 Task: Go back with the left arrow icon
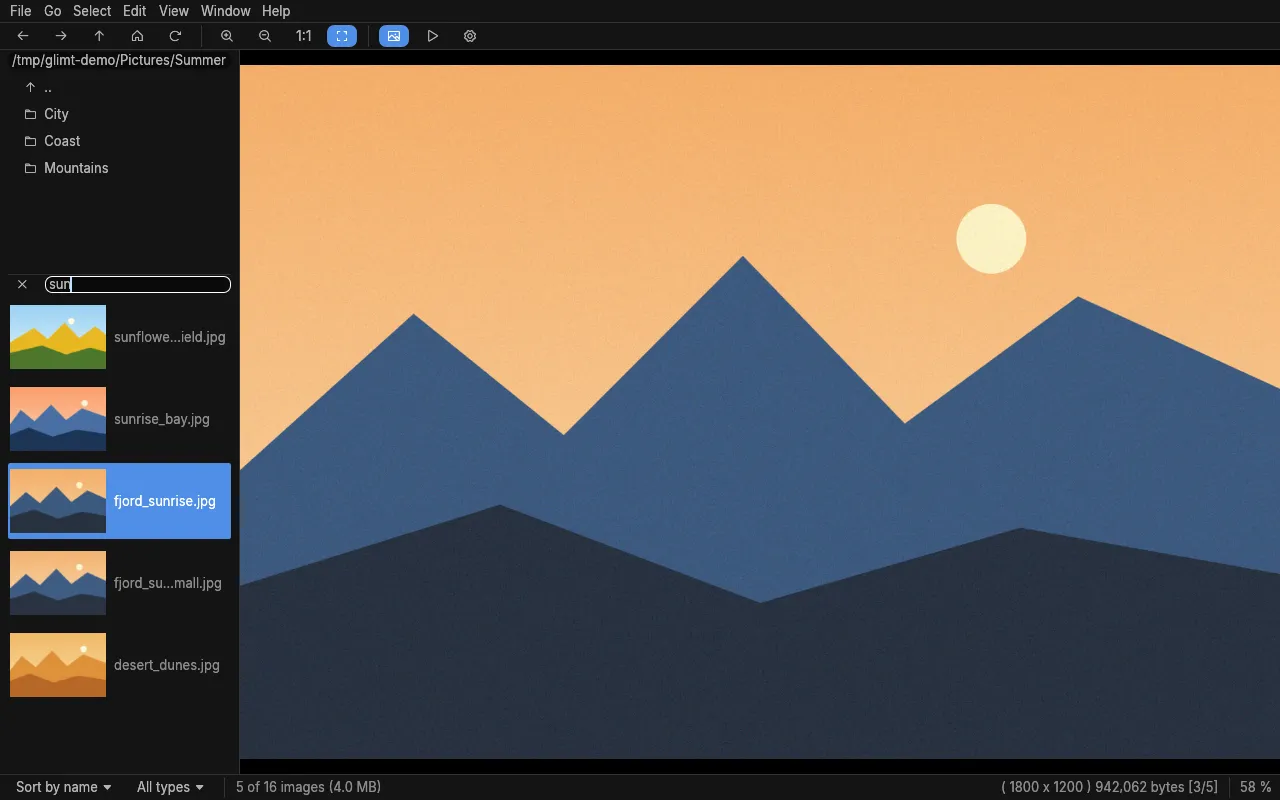23,36
